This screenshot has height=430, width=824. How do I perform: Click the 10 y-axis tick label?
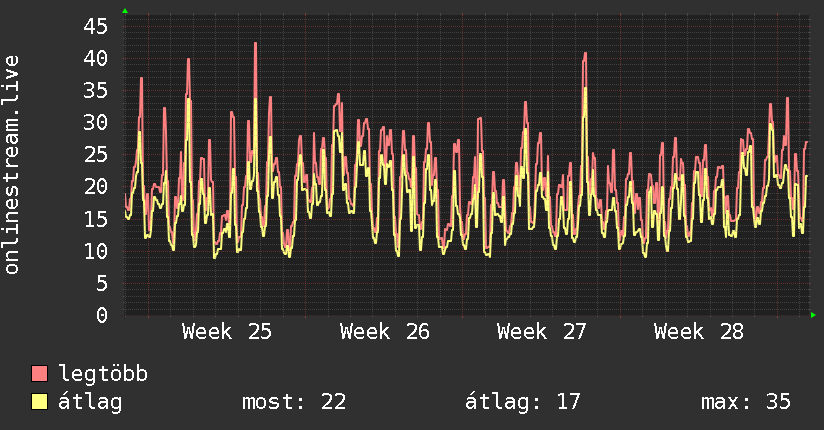click(x=96, y=251)
